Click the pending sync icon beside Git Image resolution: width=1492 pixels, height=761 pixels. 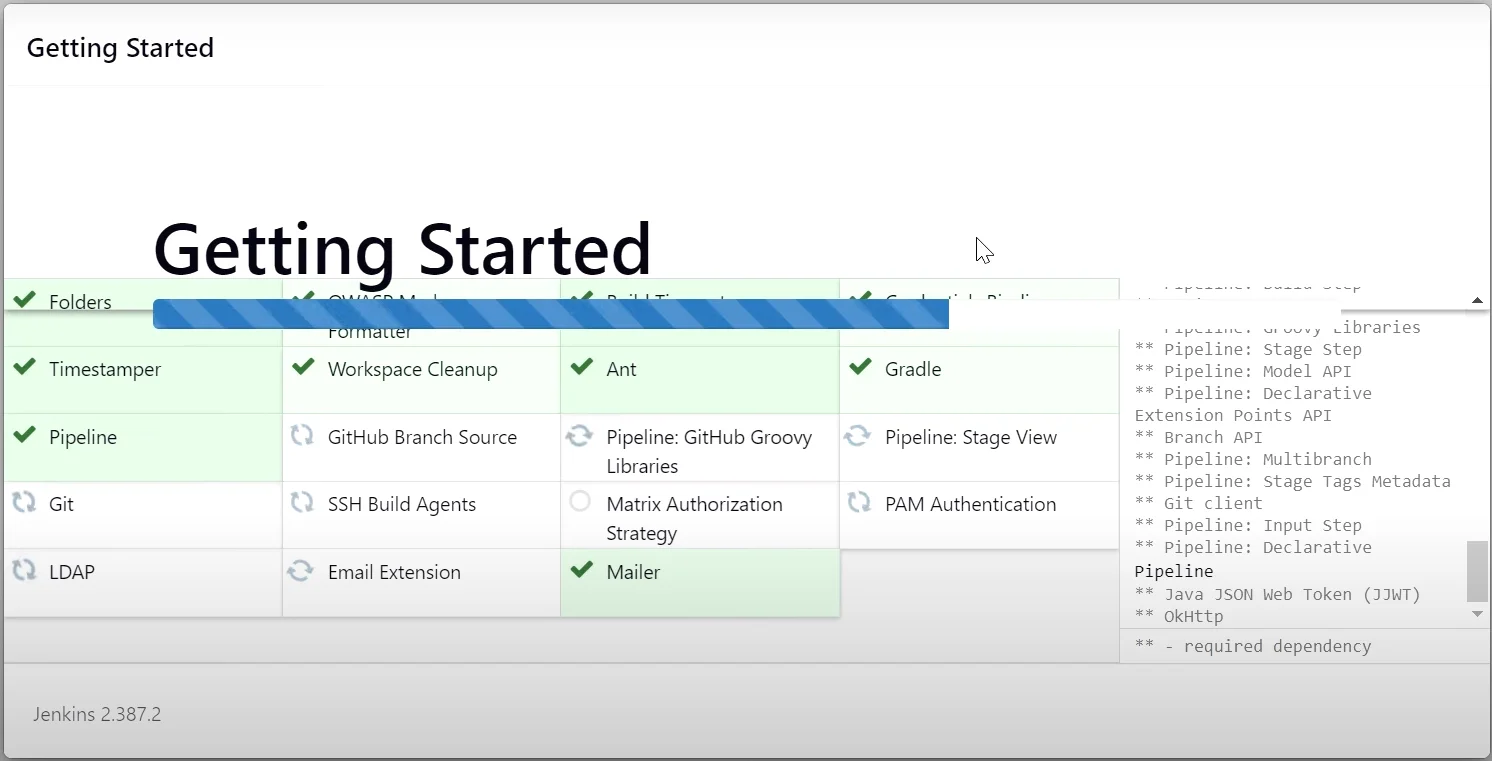click(24, 503)
